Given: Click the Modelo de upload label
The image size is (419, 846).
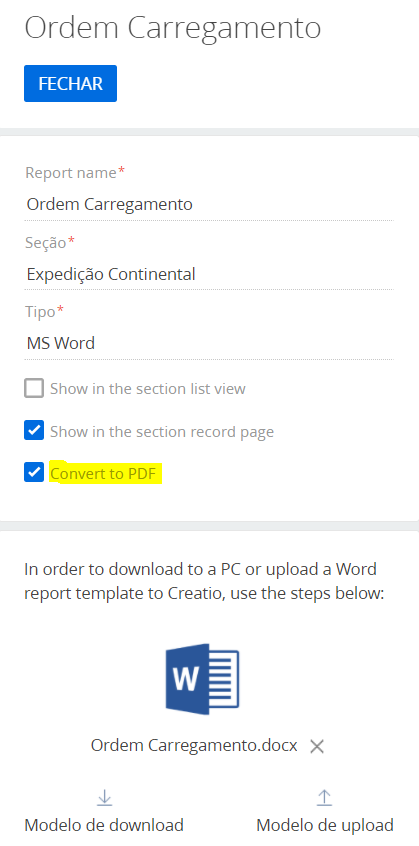Looking at the screenshot, I should 325,825.
